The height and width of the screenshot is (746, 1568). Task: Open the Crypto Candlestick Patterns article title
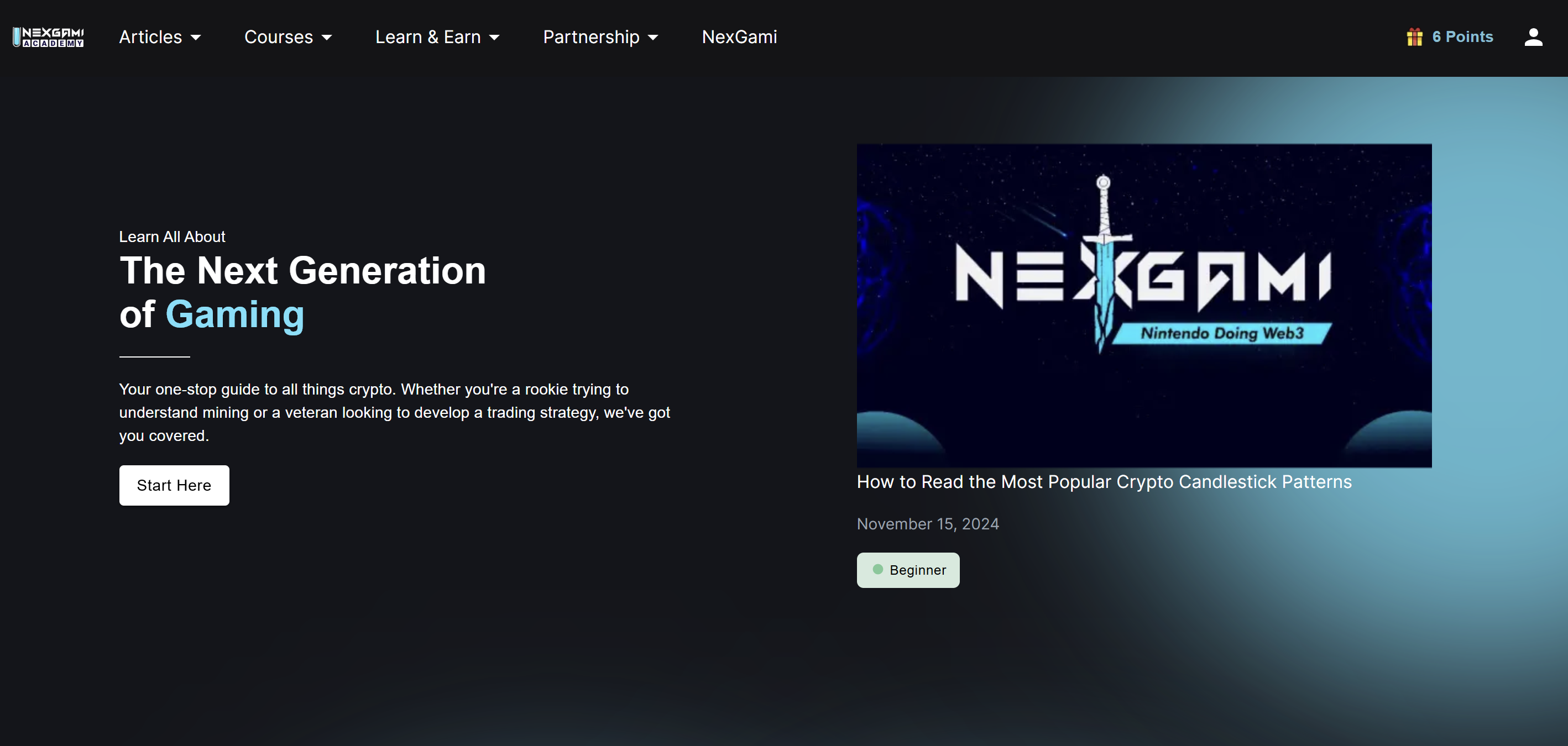pos(1104,482)
